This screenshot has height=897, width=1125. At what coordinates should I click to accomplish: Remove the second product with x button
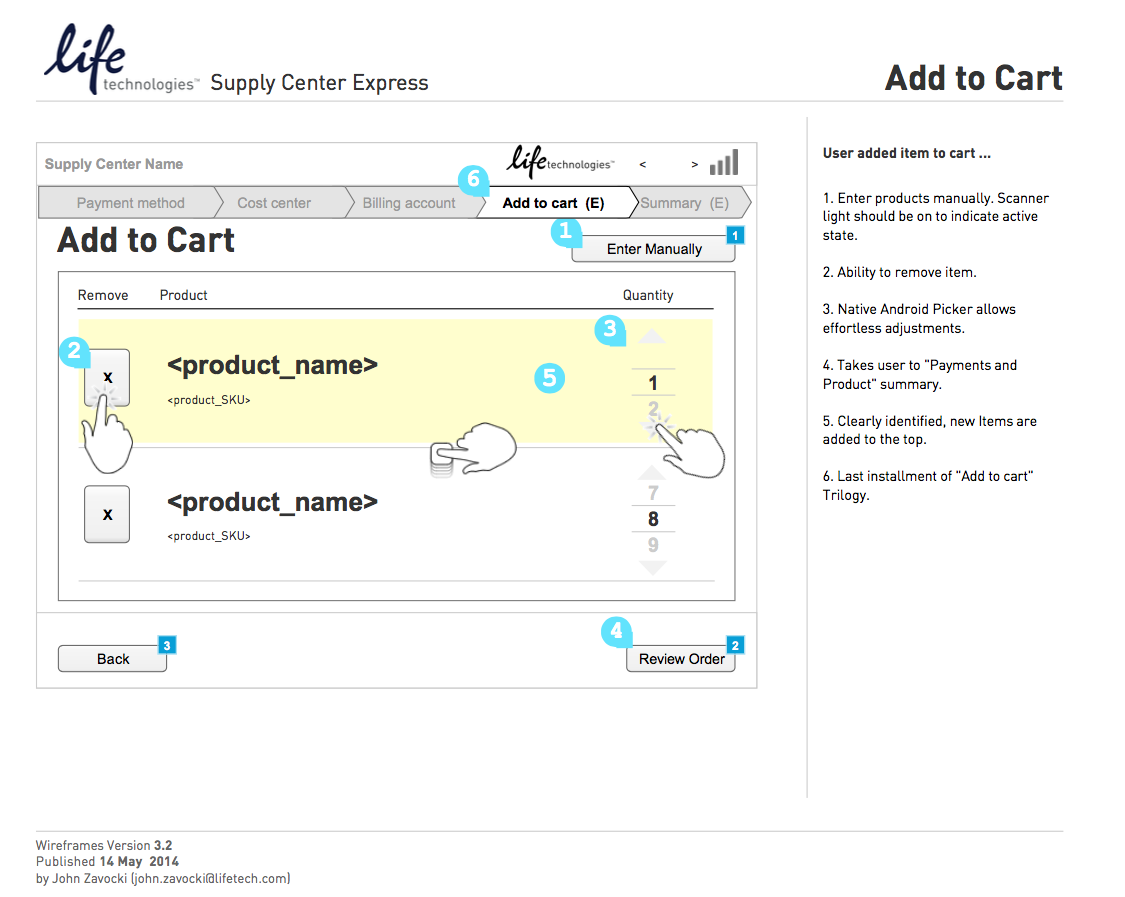coord(107,514)
